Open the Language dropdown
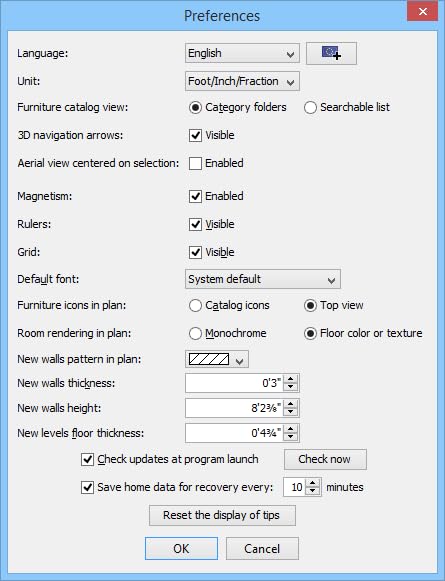This screenshot has height=581, width=445. pos(242,53)
